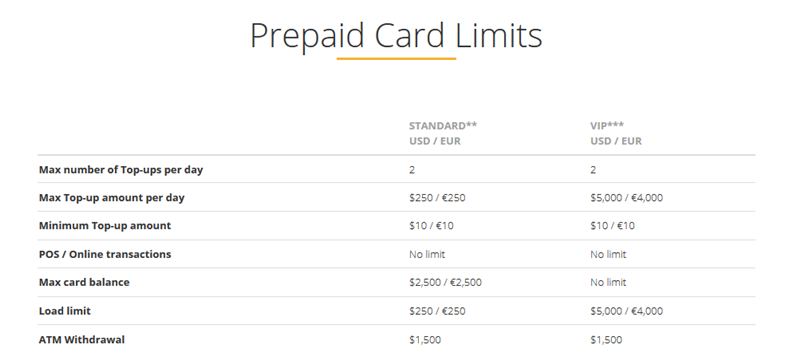Viewport: 800px width, 360px height.
Task: Select the STANDARD** column header
Action: click(443, 125)
